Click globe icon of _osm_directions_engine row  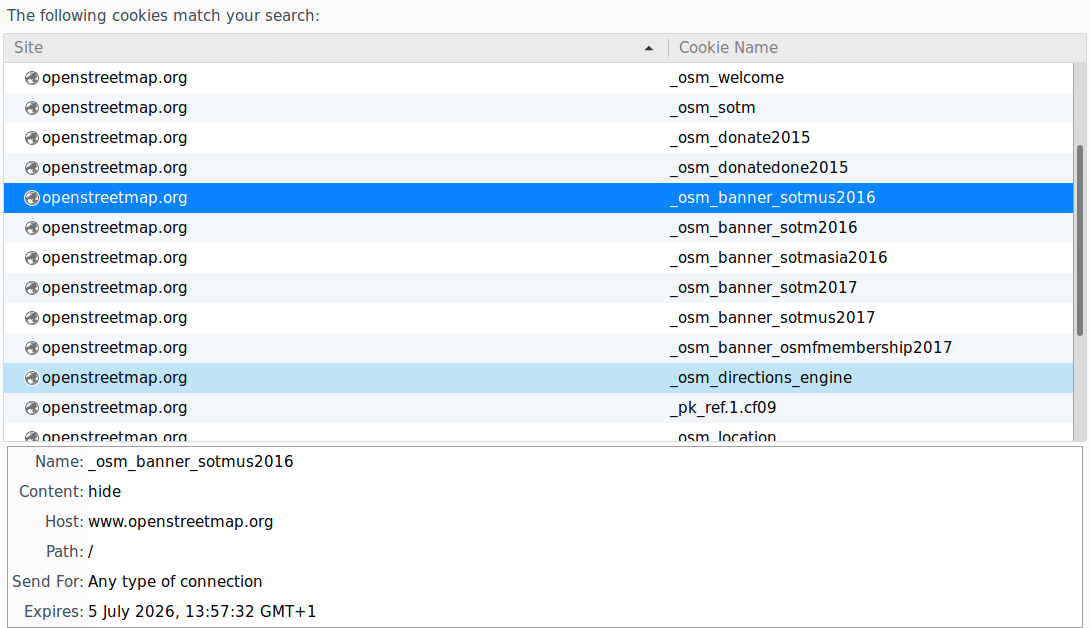[x=31, y=377]
